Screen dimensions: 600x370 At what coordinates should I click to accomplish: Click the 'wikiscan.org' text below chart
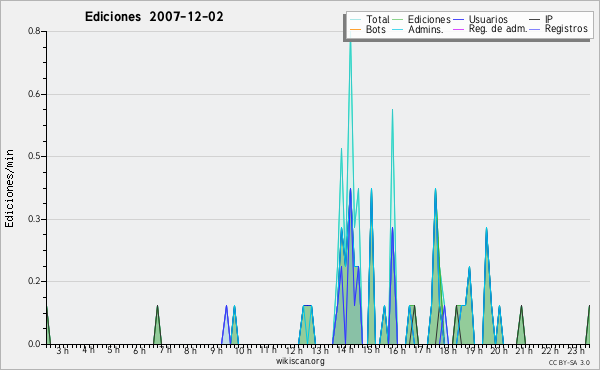pyautogui.click(x=300, y=361)
